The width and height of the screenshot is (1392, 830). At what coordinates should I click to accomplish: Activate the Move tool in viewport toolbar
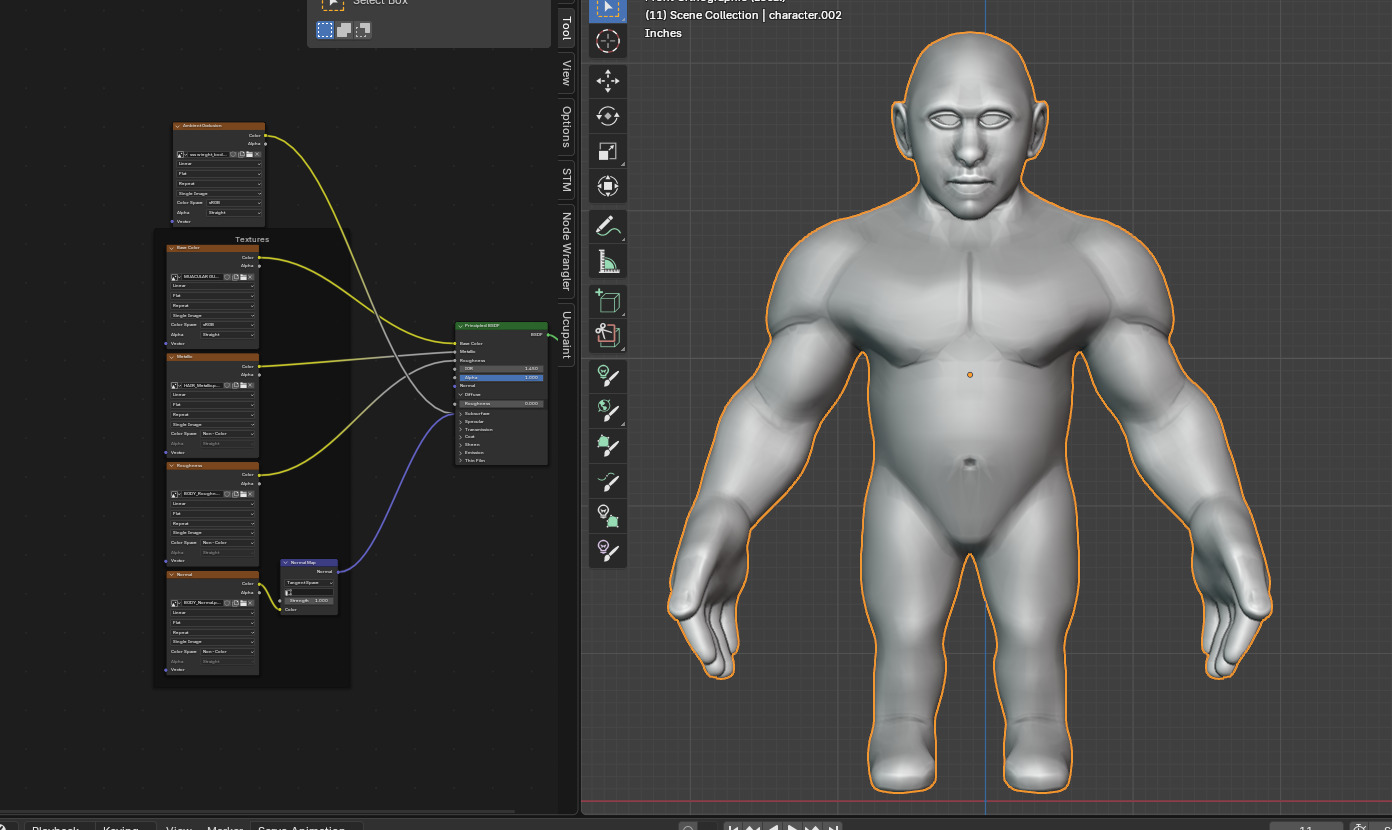pyautogui.click(x=607, y=81)
